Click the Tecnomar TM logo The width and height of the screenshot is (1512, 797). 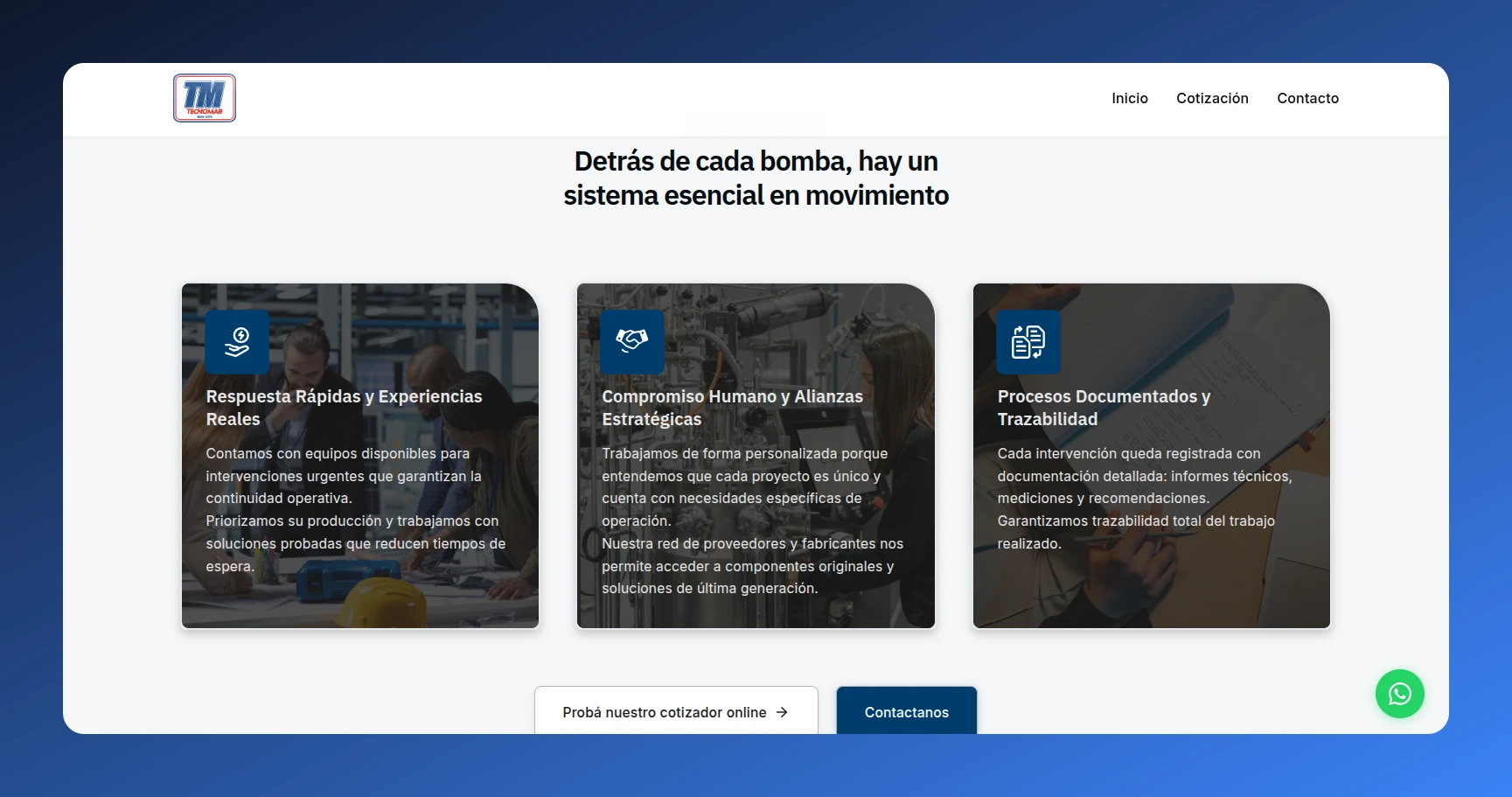(205, 98)
